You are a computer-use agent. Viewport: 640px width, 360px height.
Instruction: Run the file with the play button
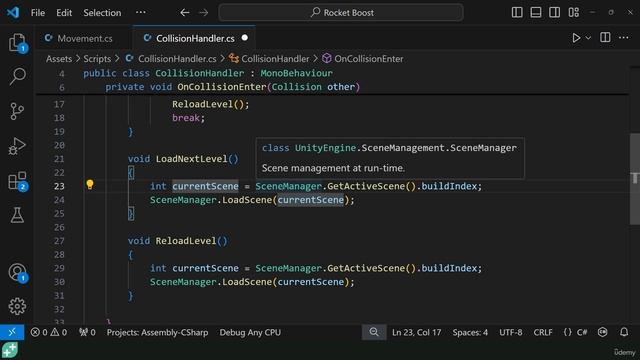(576, 38)
